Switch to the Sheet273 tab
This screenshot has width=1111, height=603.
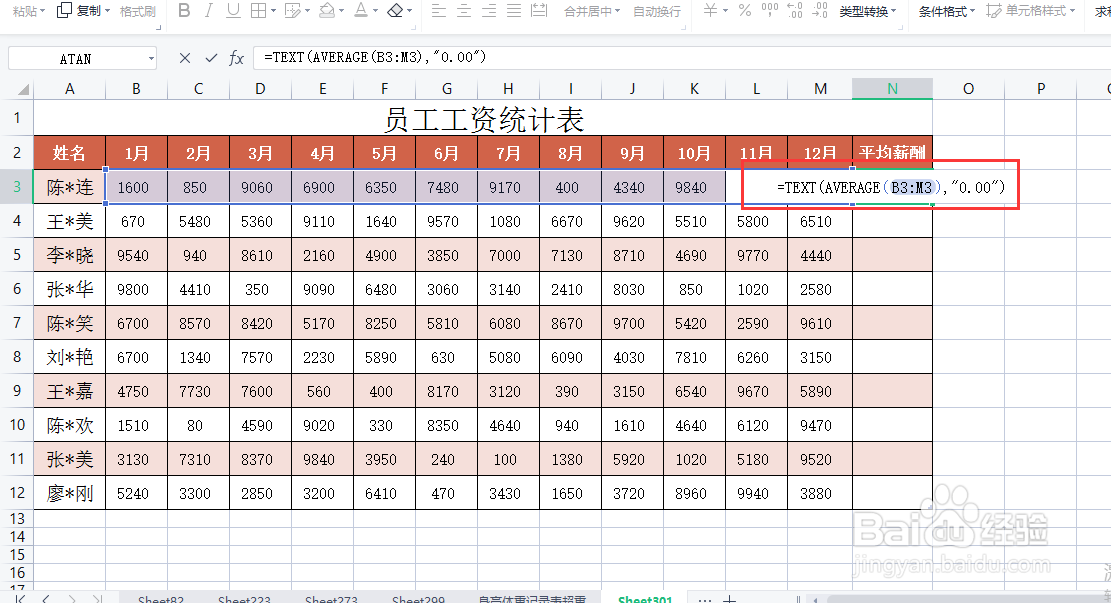click(331, 599)
